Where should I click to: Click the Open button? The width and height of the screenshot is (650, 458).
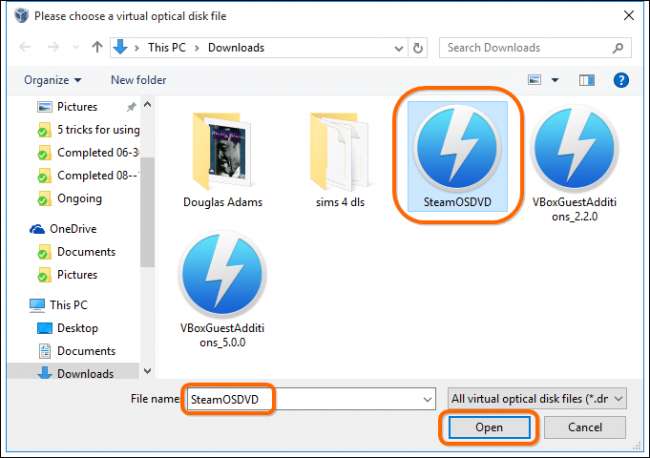tap(489, 427)
